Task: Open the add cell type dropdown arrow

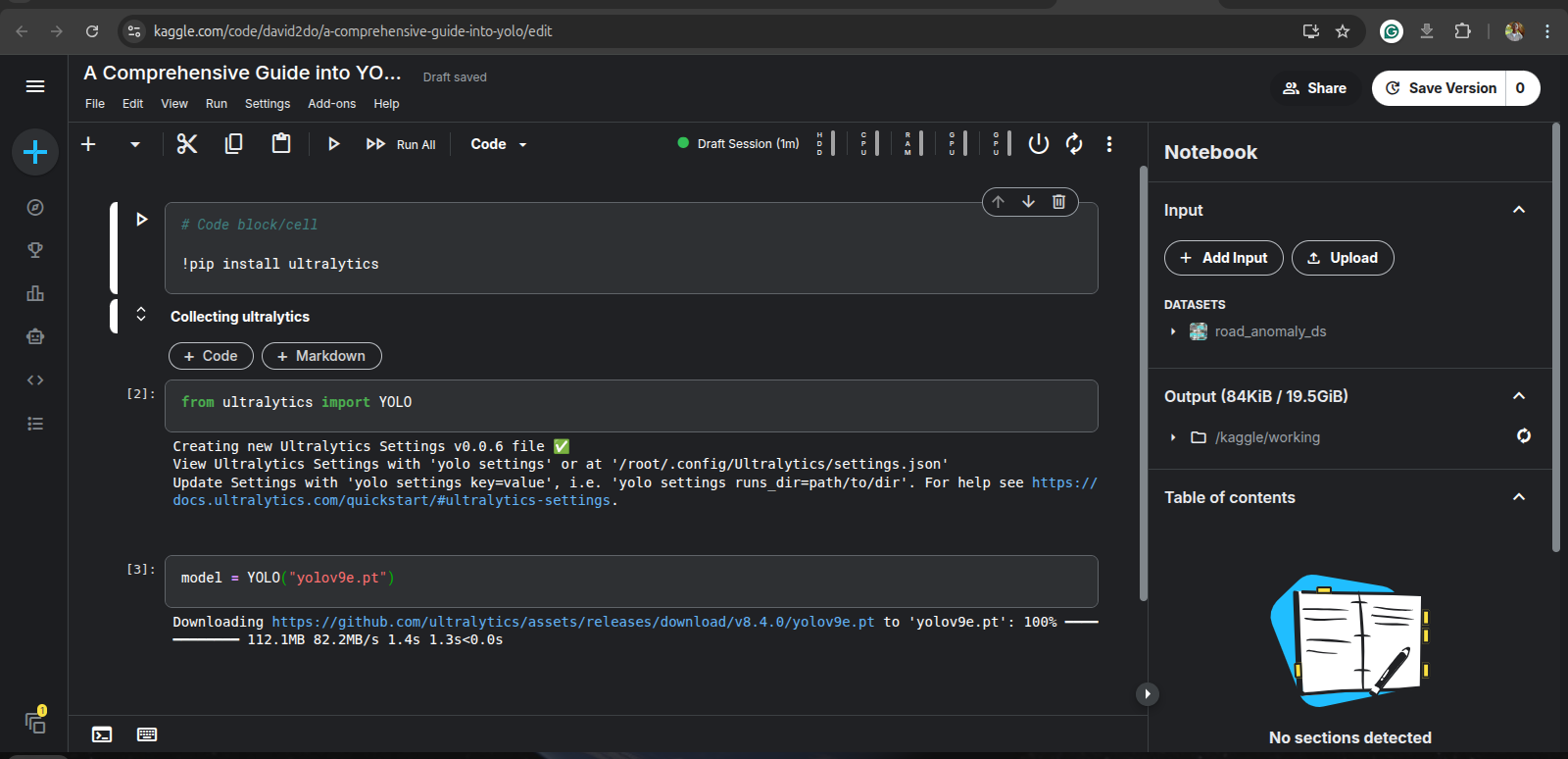Action: [135, 144]
